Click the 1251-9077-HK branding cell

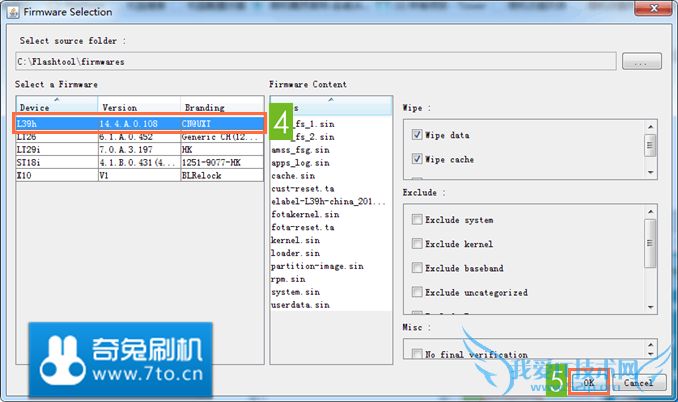click(222, 163)
